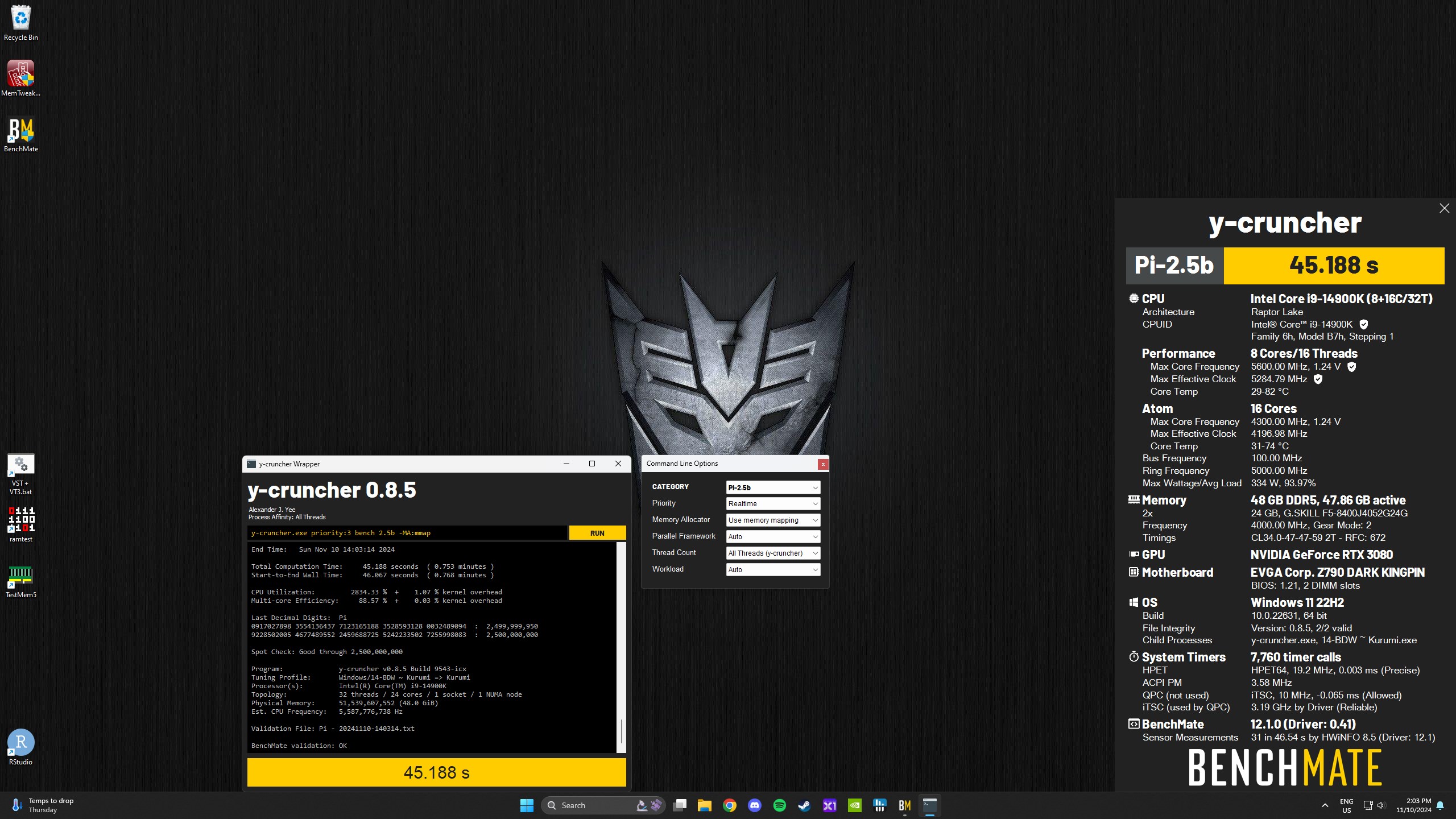Select the BenchMate desktop shortcut
The height and width of the screenshot is (819, 1456).
coord(21,135)
